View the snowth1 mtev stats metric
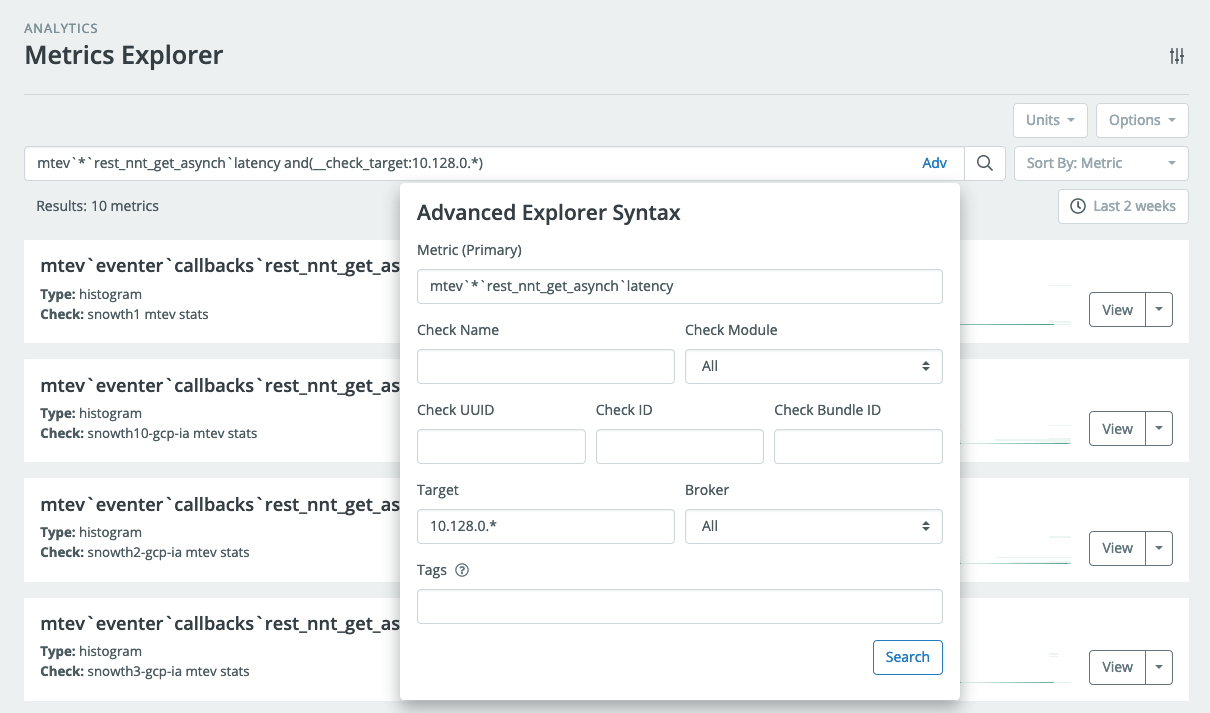The width and height of the screenshot is (1210, 713). 1116,309
